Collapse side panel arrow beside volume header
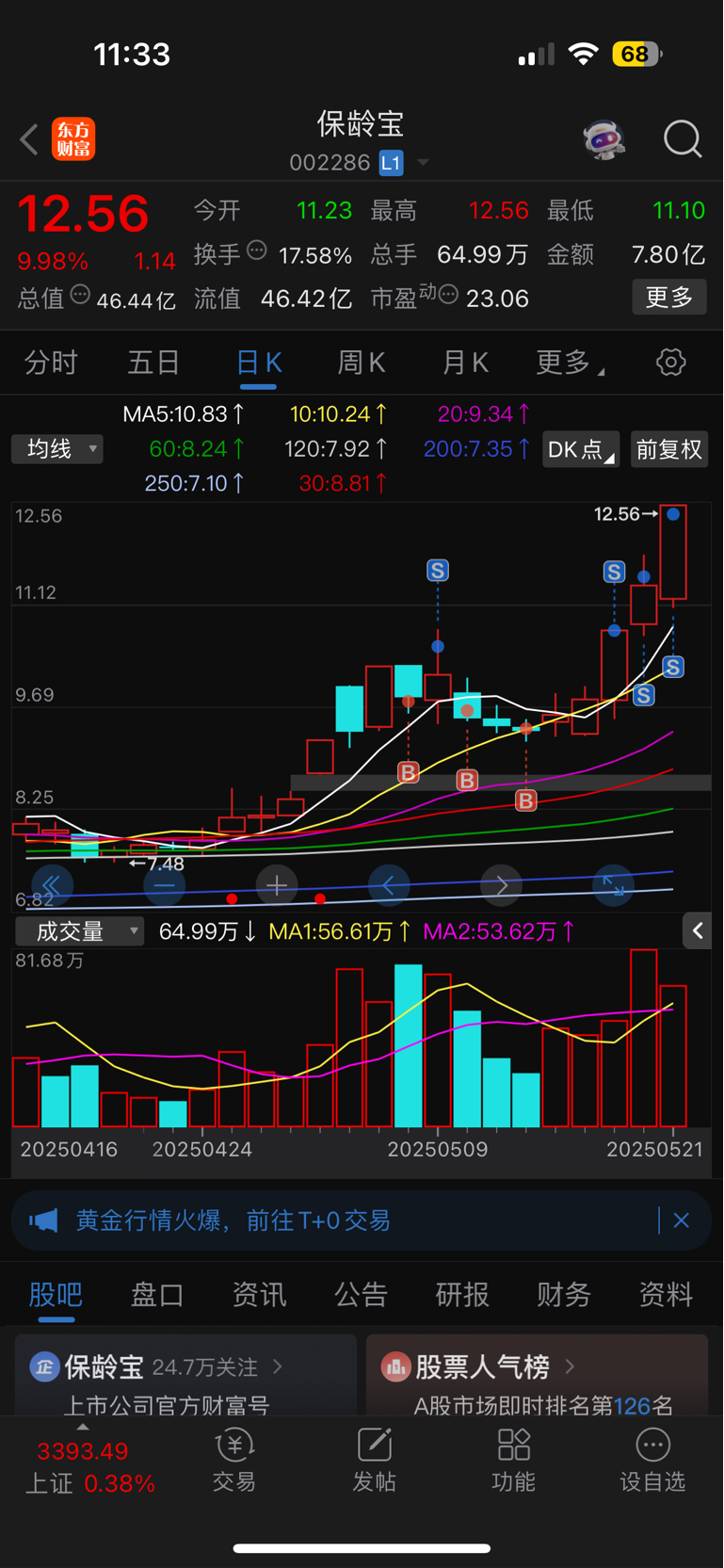The width and height of the screenshot is (724, 1568). click(x=698, y=931)
